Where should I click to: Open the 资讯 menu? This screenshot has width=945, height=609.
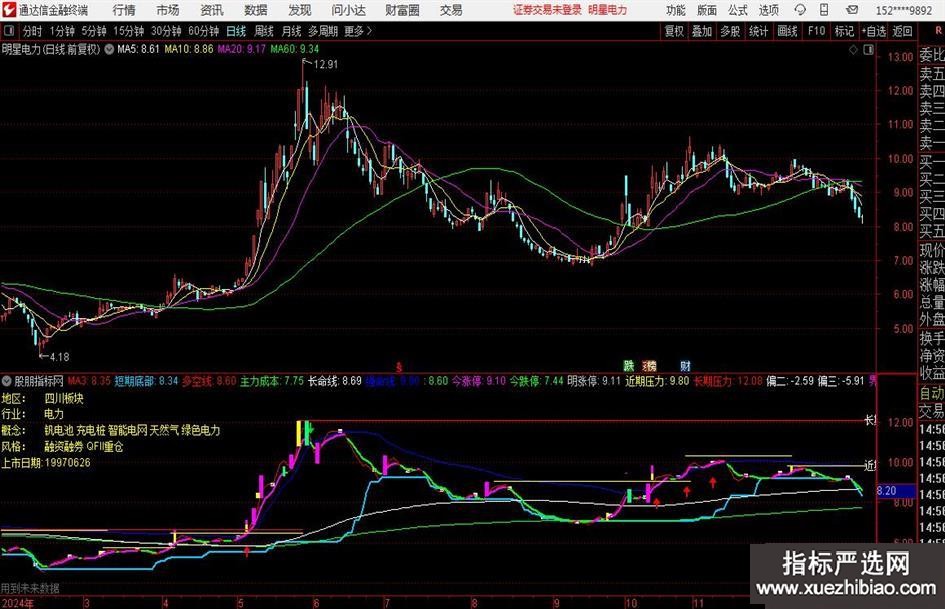coord(212,10)
